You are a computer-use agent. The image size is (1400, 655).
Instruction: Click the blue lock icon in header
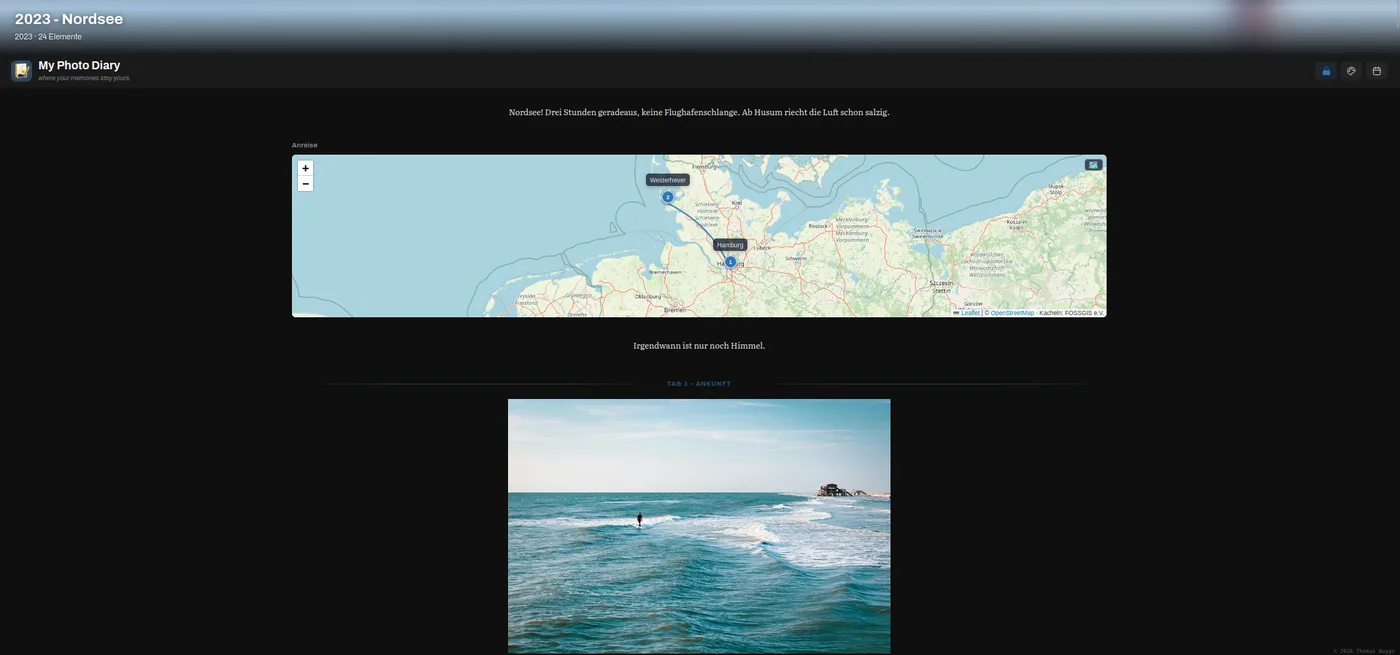tap(1326, 71)
